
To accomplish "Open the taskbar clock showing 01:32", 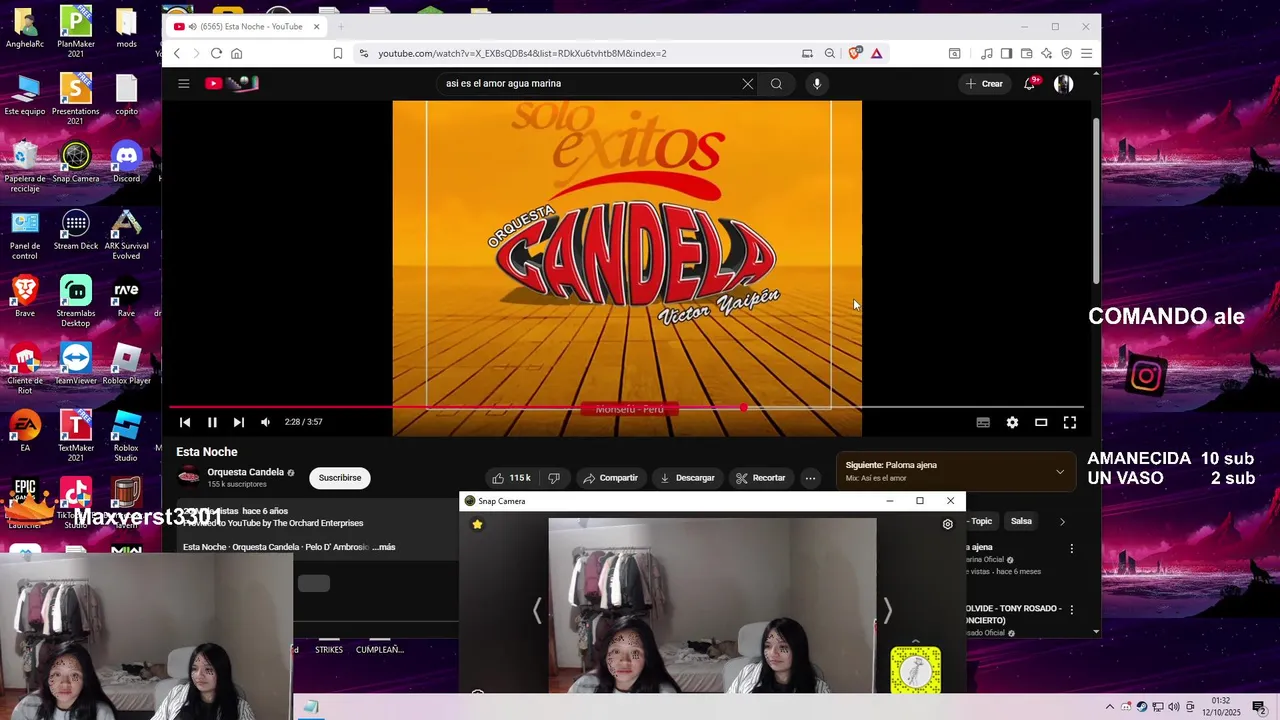I will [x=1221, y=707].
